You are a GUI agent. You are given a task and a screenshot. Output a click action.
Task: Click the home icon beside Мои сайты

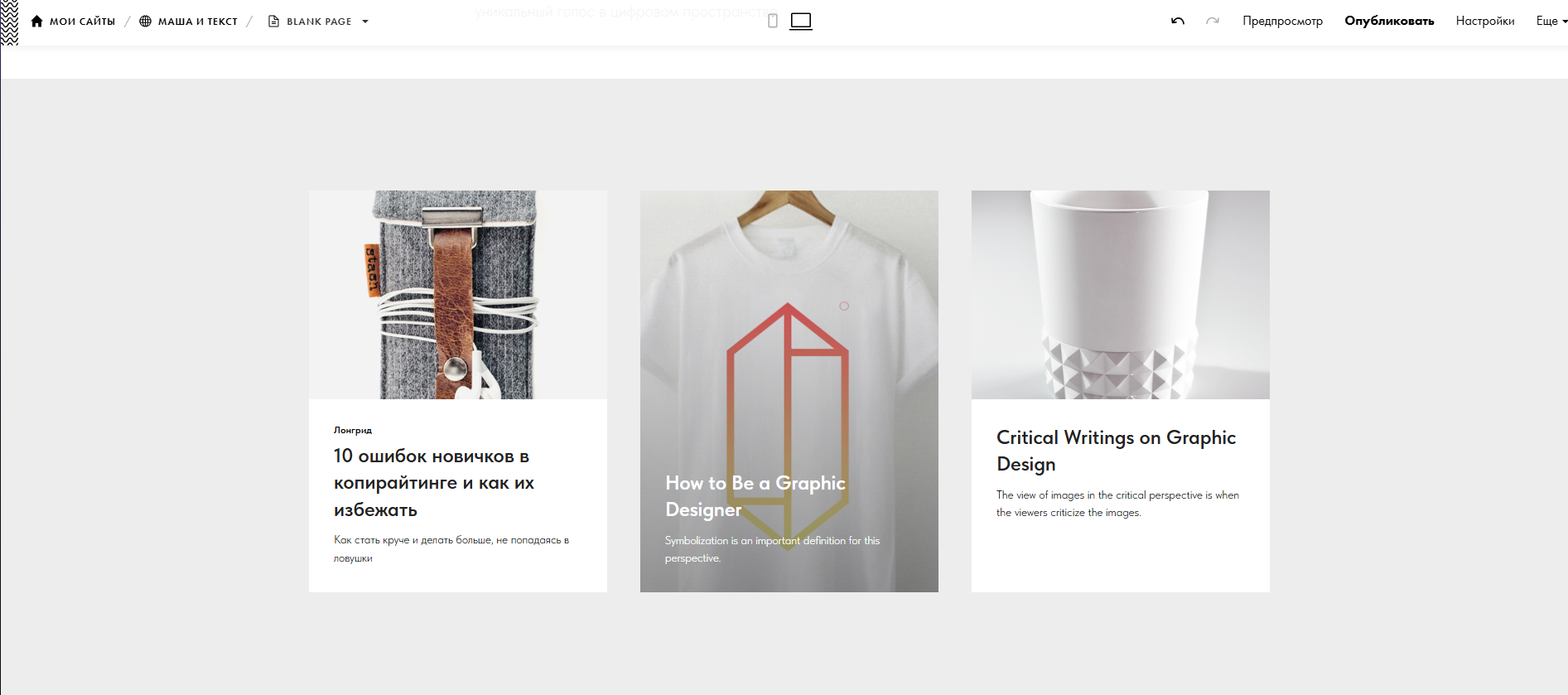point(36,22)
